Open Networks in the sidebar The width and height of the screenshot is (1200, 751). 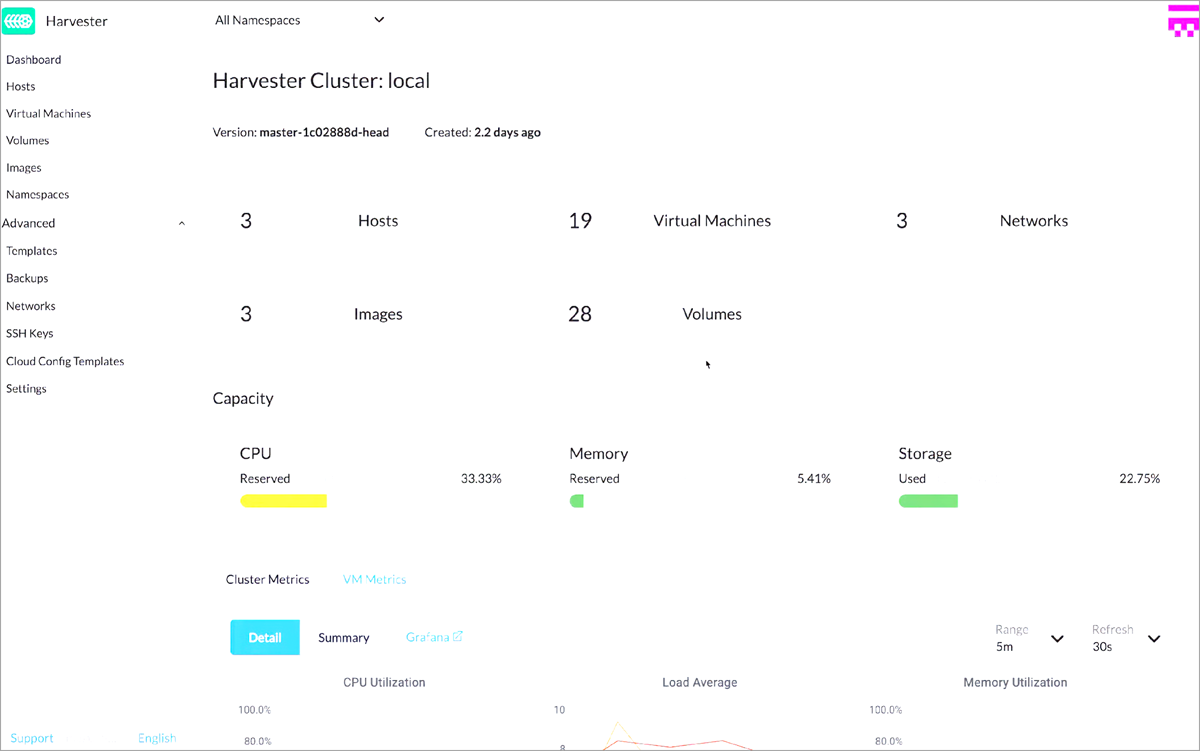pyautogui.click(x=31, y=306)
